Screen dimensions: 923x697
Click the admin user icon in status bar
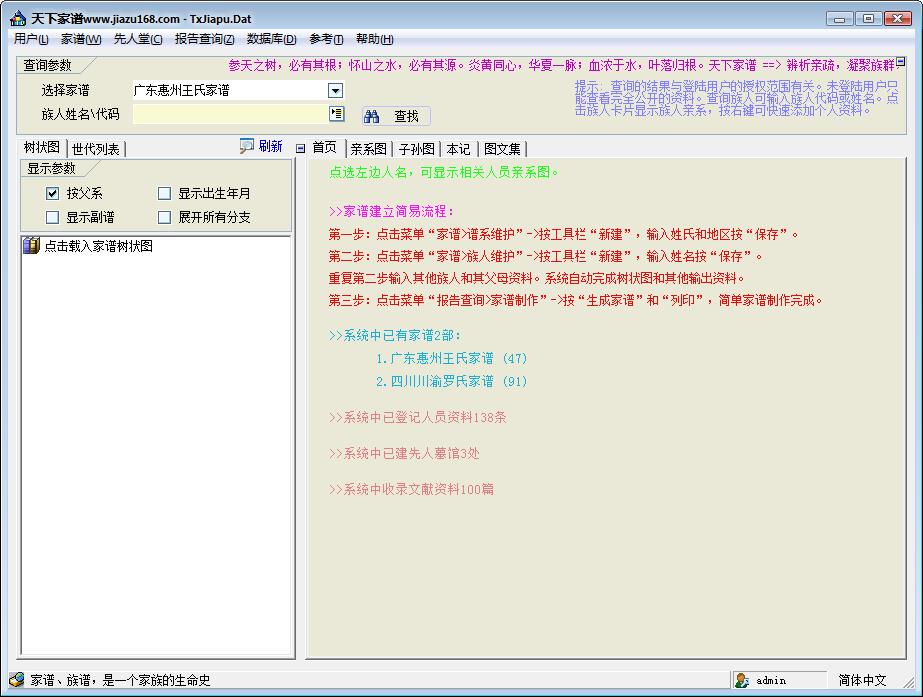[x=742, y=680]
